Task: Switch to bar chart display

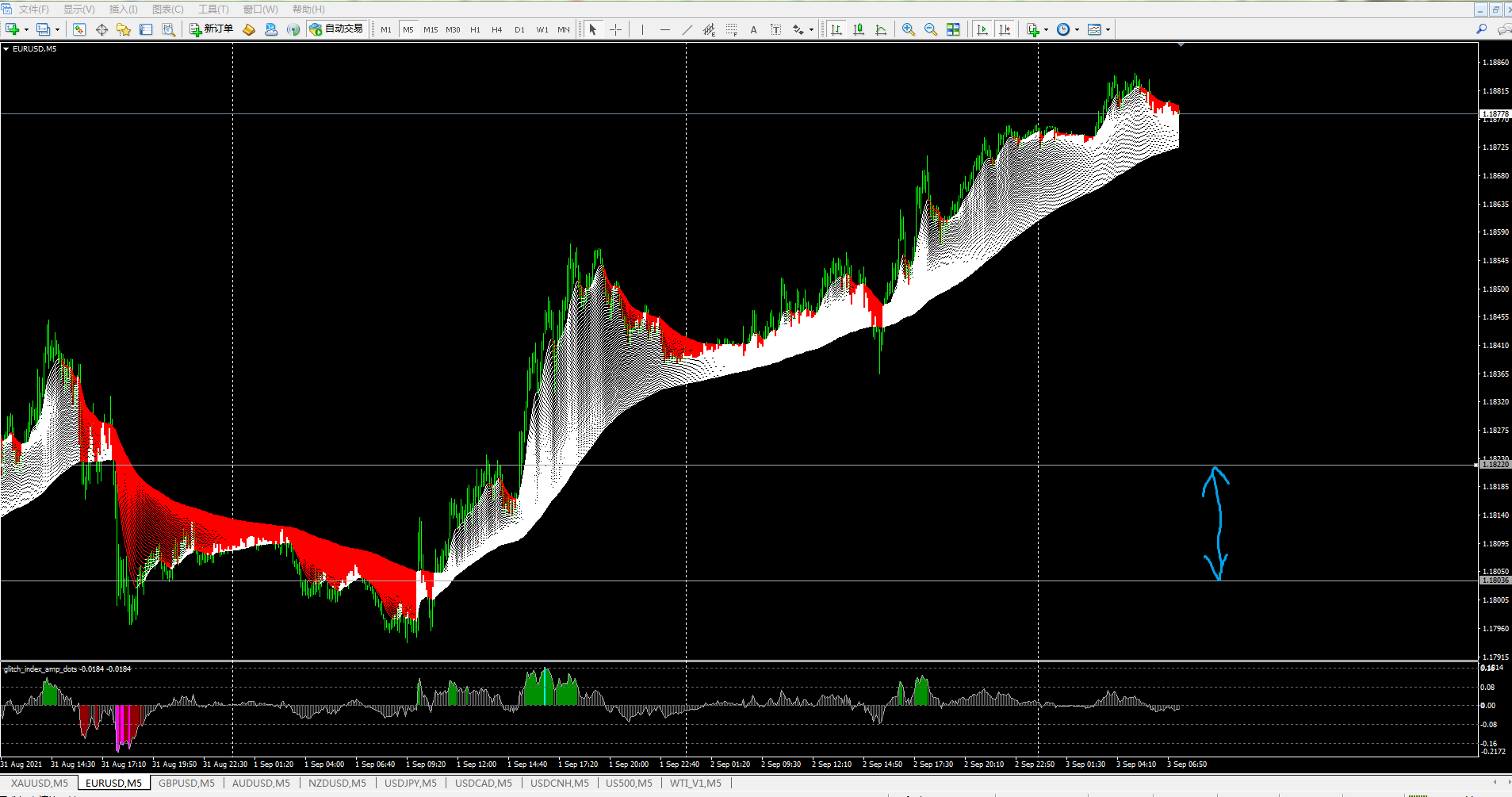Action: tap(836, 29)
